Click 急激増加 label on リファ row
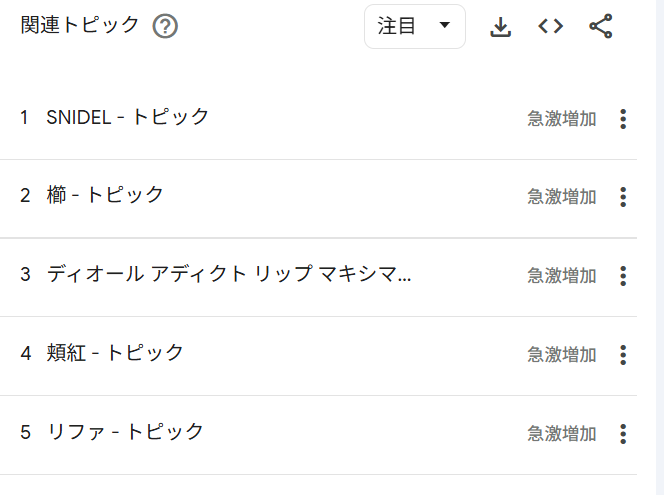 (x=562, y=434)
